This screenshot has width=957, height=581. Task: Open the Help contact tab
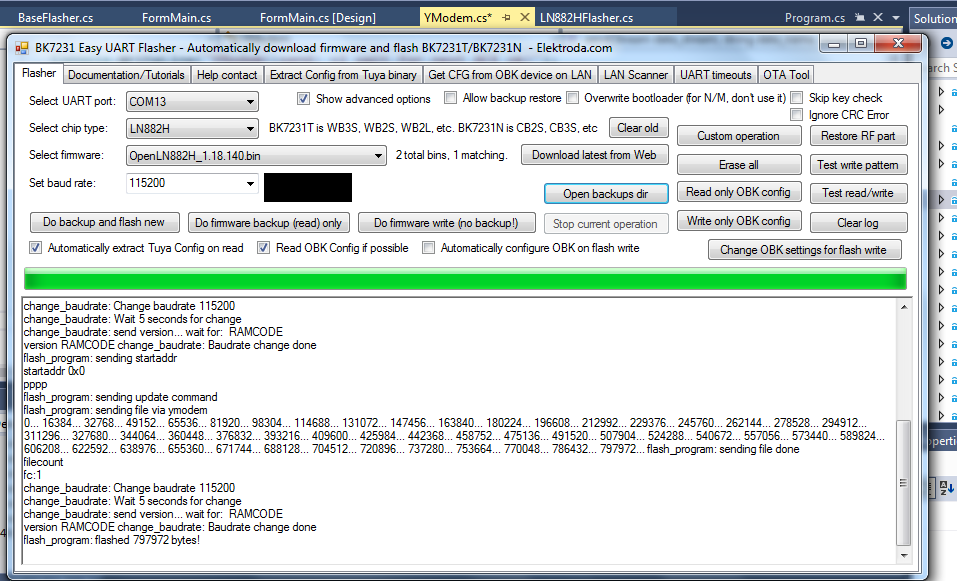227,75
